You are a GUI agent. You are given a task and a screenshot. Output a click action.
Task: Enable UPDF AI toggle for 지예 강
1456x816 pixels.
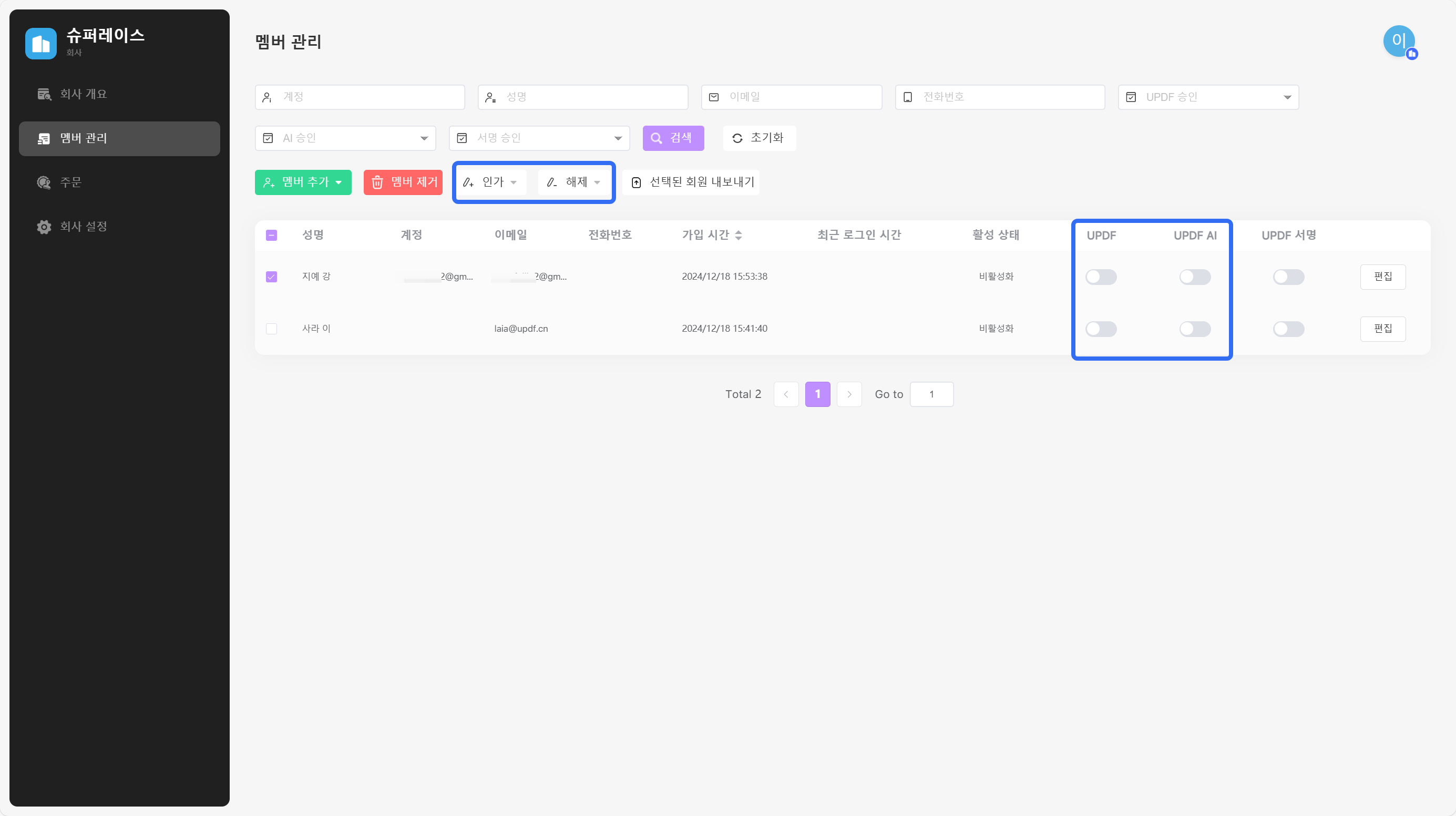point(1195,277)
